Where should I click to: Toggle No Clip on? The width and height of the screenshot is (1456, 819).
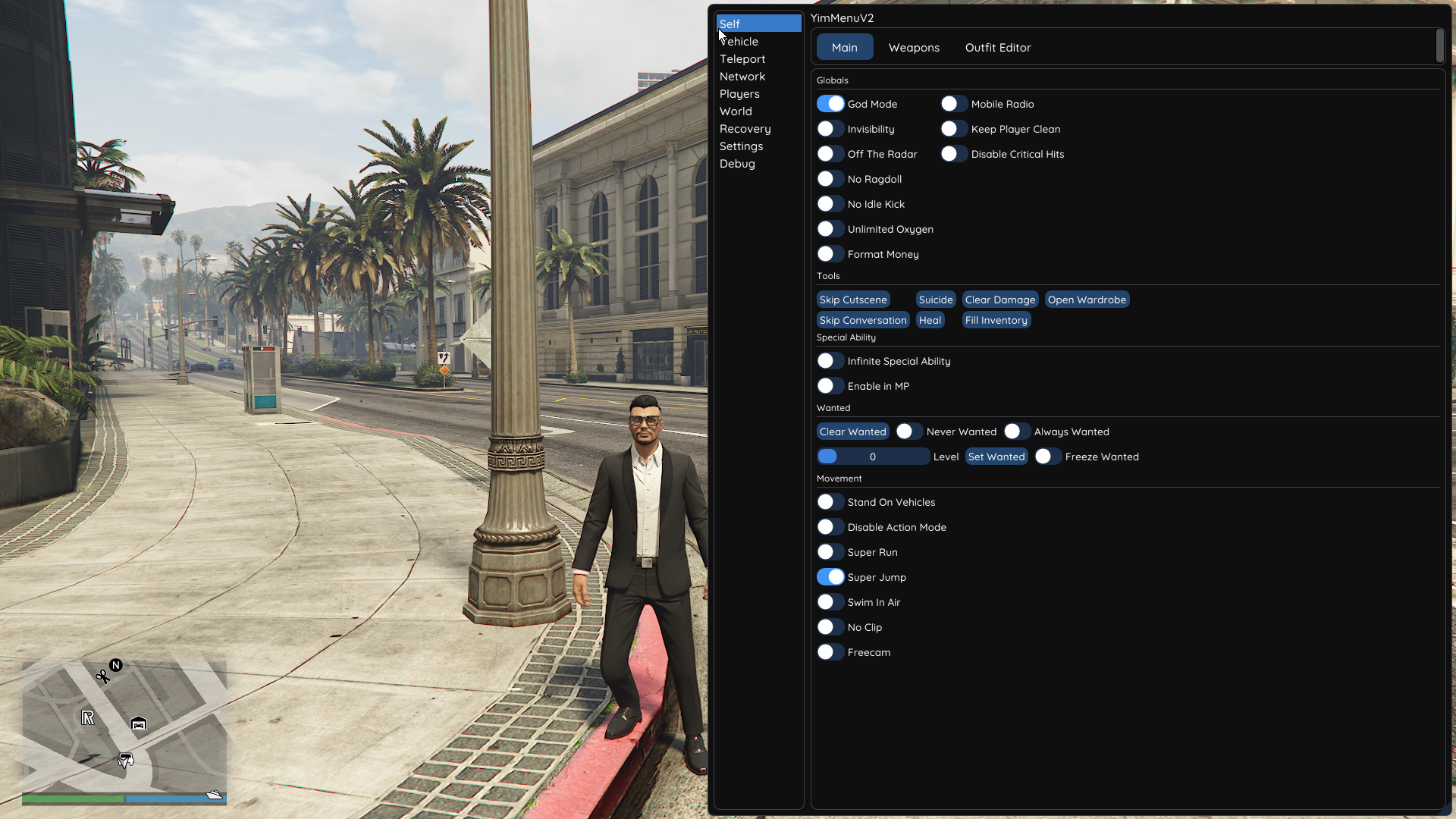(830, 627)
